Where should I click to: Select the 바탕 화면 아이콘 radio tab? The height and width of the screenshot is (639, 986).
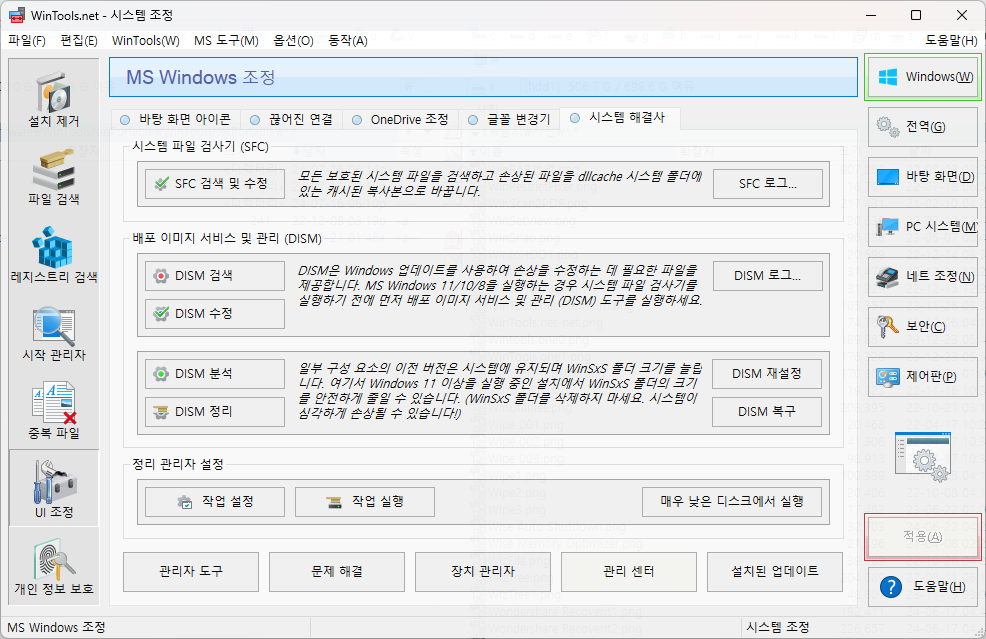coord(175,119)
